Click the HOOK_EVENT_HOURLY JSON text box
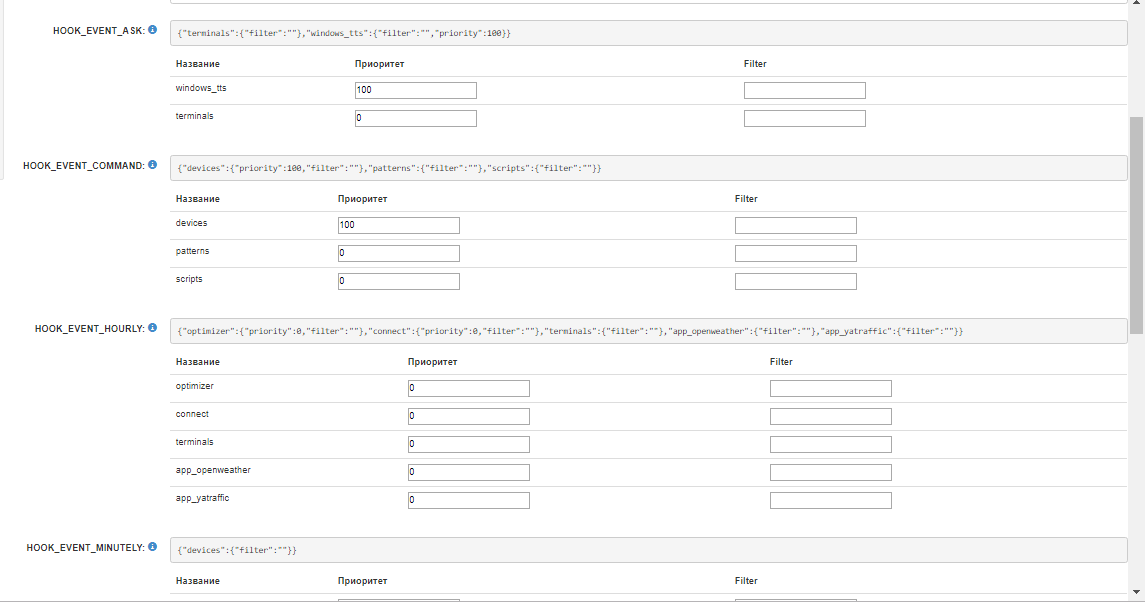The image size is (1145, 607). pos(648,331)
